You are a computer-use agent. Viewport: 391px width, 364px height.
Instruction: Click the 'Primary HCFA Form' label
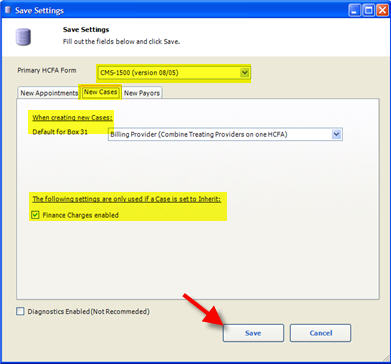47,70
